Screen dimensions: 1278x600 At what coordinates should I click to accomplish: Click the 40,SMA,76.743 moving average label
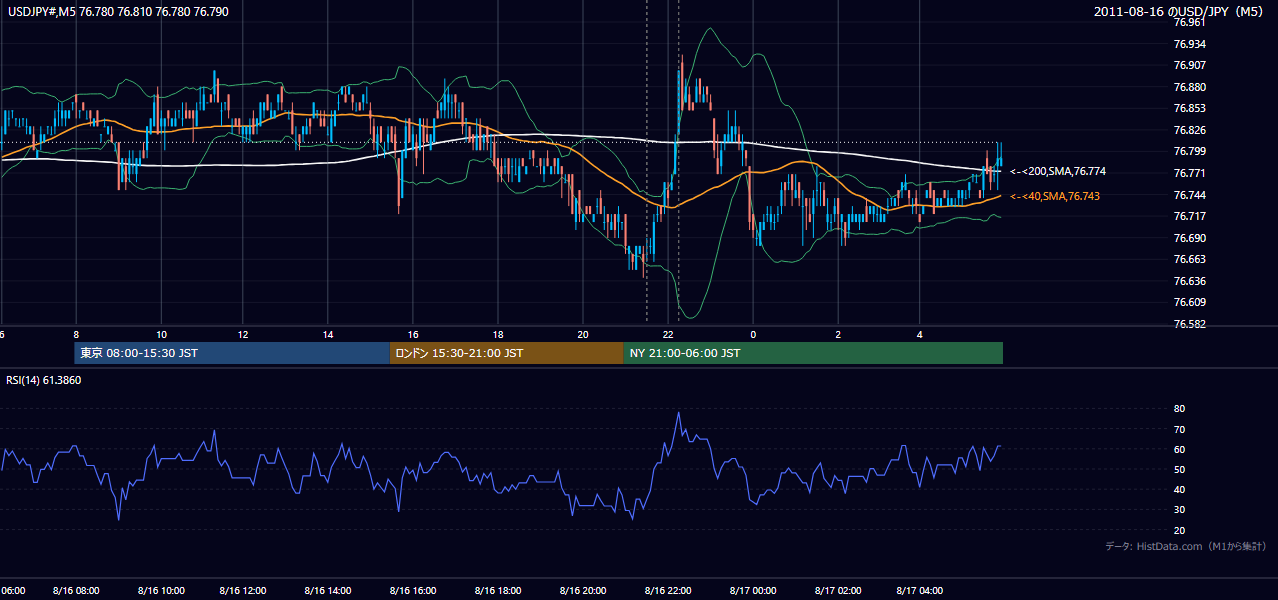[x=1055, y=197]
